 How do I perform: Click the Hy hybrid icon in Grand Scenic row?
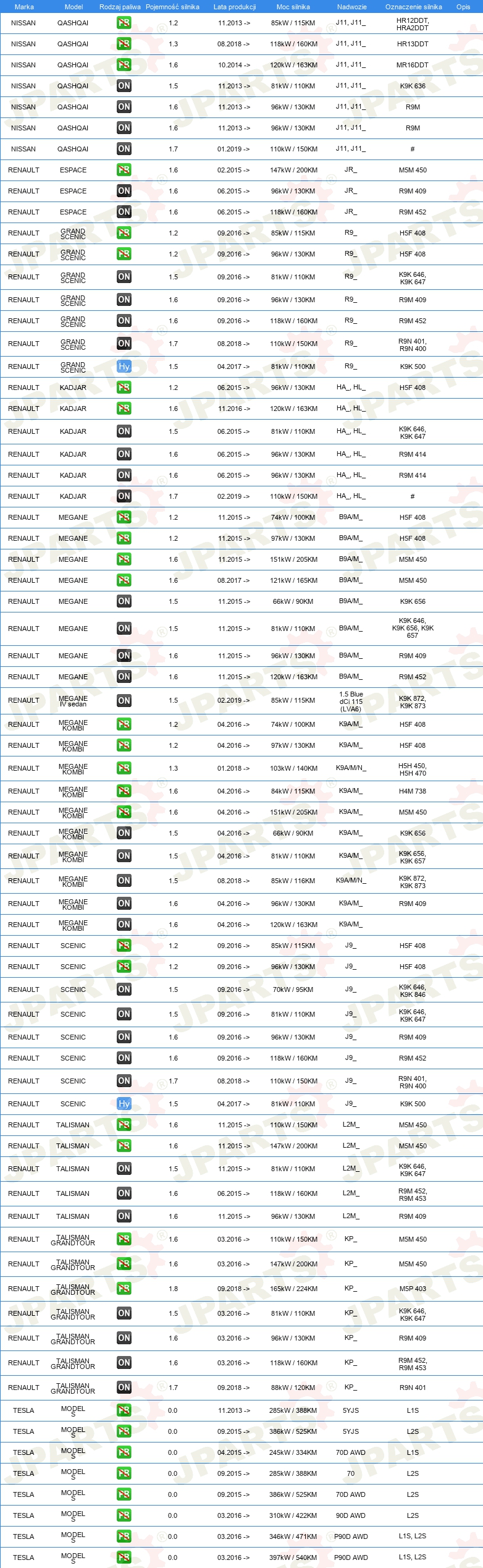124,367
